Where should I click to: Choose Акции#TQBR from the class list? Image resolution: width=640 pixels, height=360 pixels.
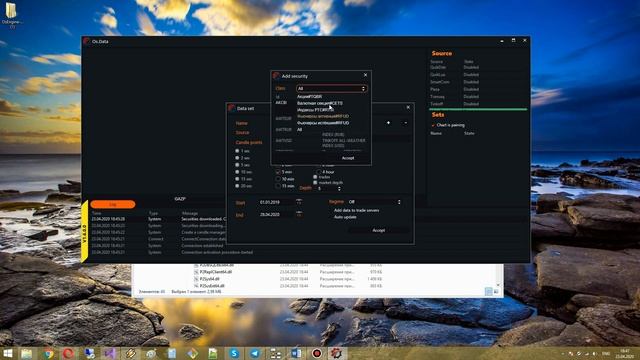click(x=310, y=97)
